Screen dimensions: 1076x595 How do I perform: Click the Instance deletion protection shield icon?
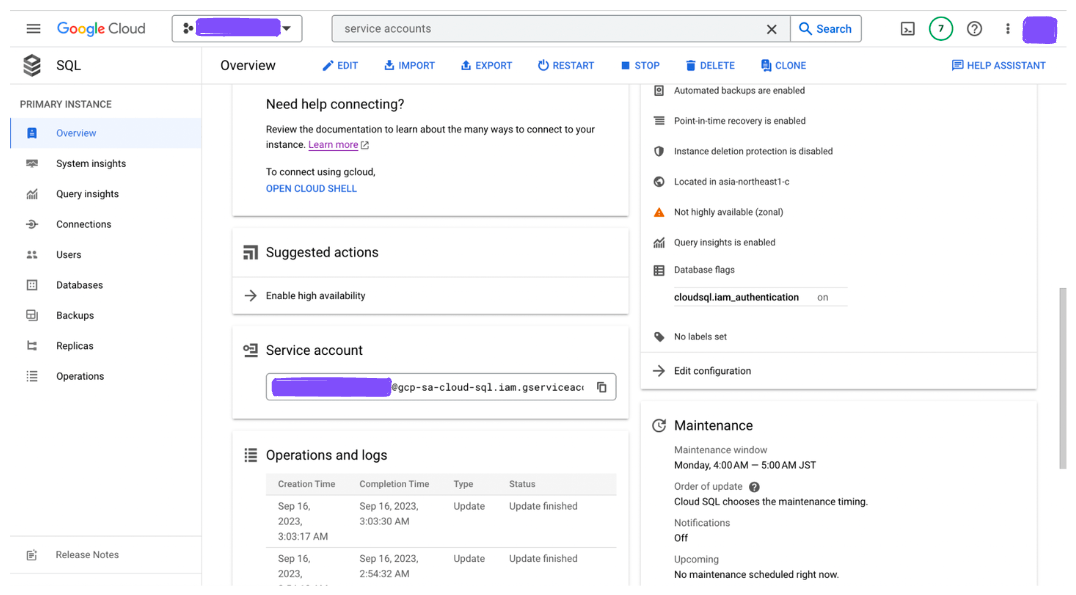[659, 151]
